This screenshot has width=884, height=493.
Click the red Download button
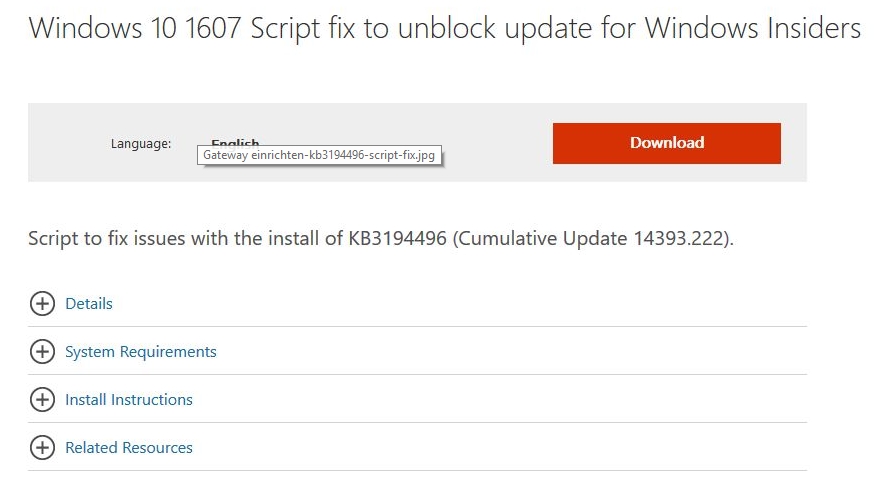(666, 143)
